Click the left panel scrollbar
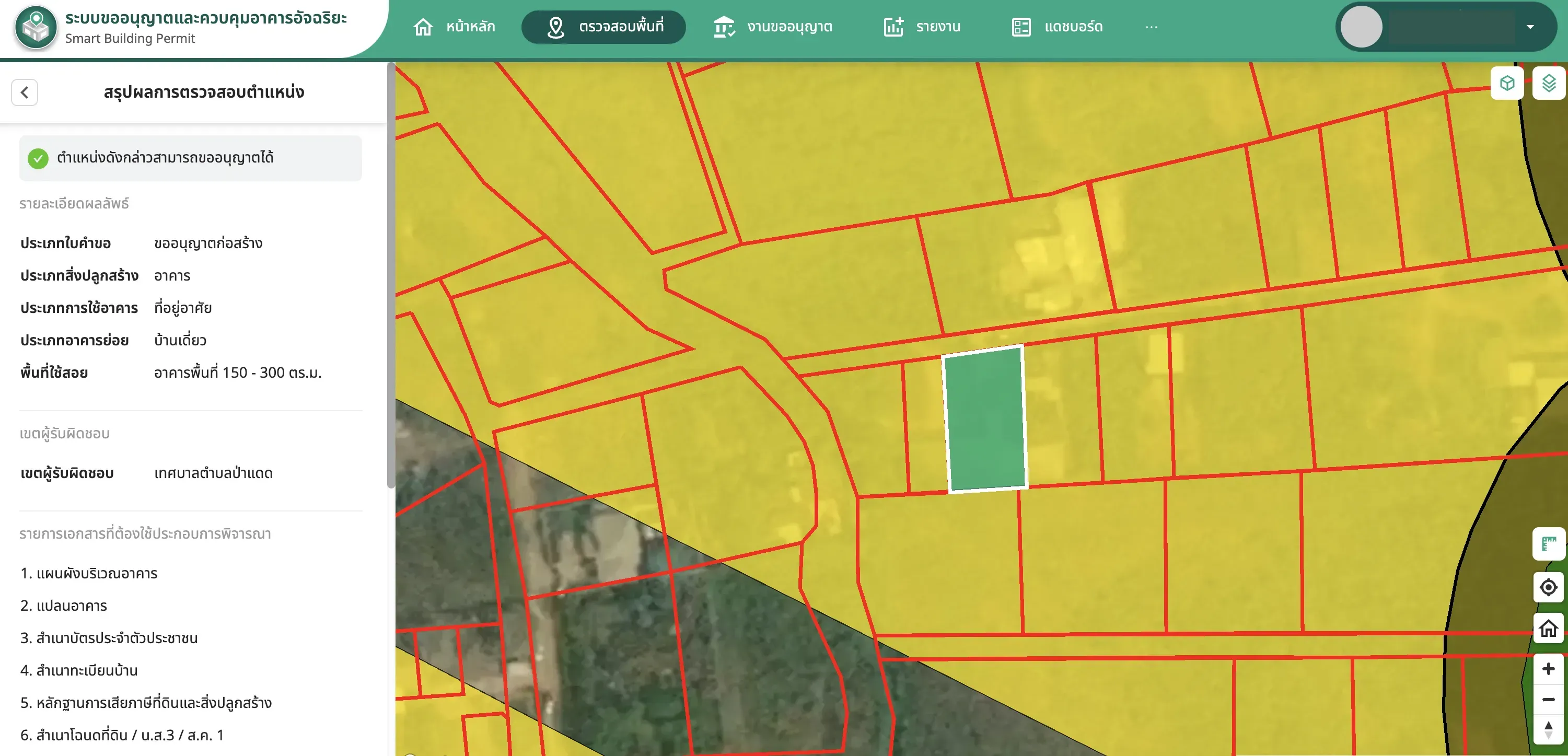This screenshot has width=1568, height=756. (x=391, y=275)
